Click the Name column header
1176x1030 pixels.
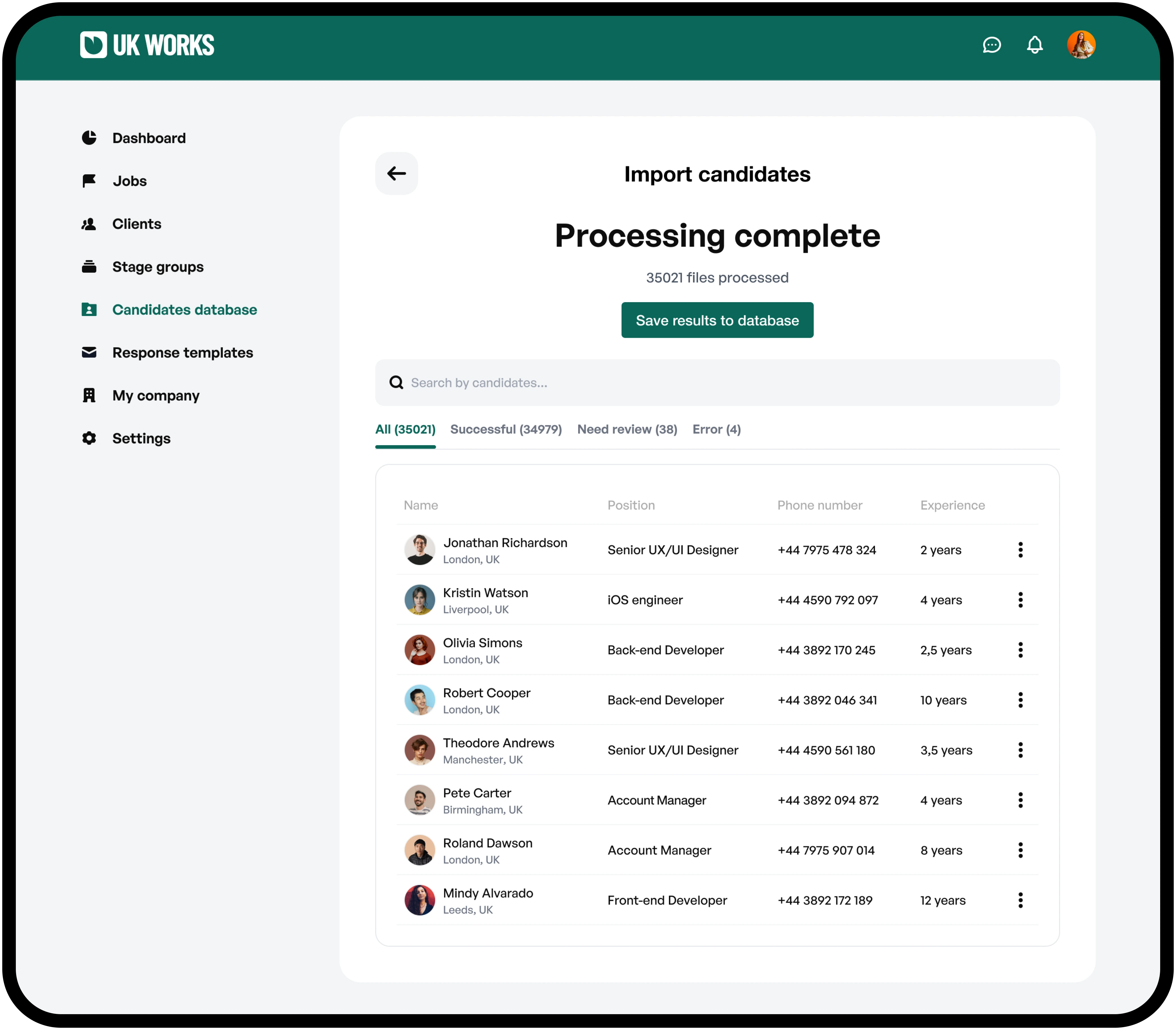(421, 505)
